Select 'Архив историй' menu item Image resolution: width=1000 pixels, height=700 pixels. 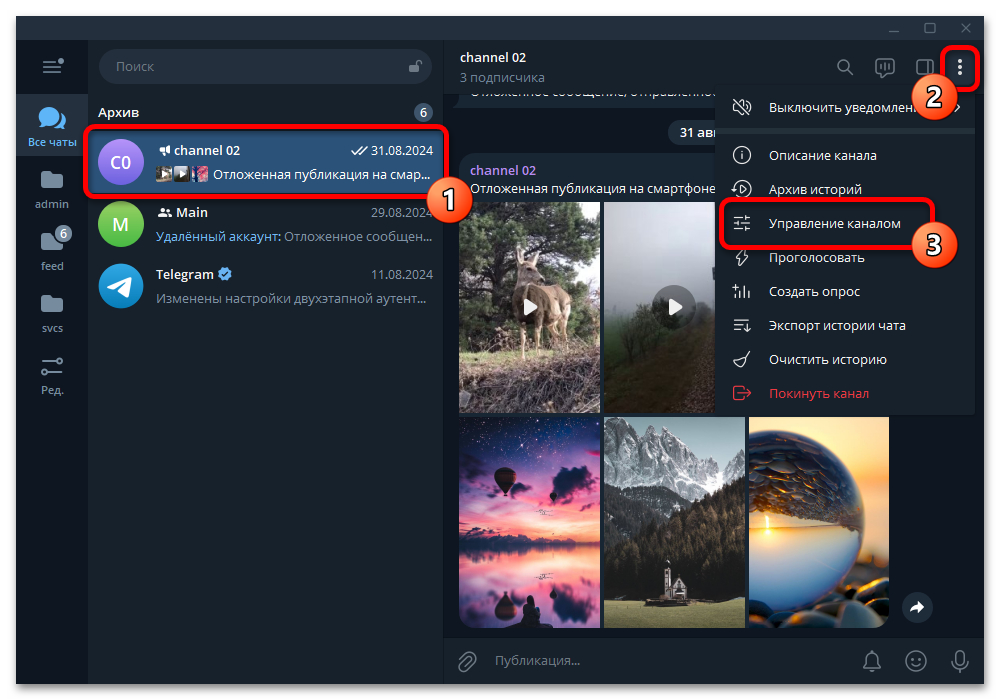tap(845, 189)
